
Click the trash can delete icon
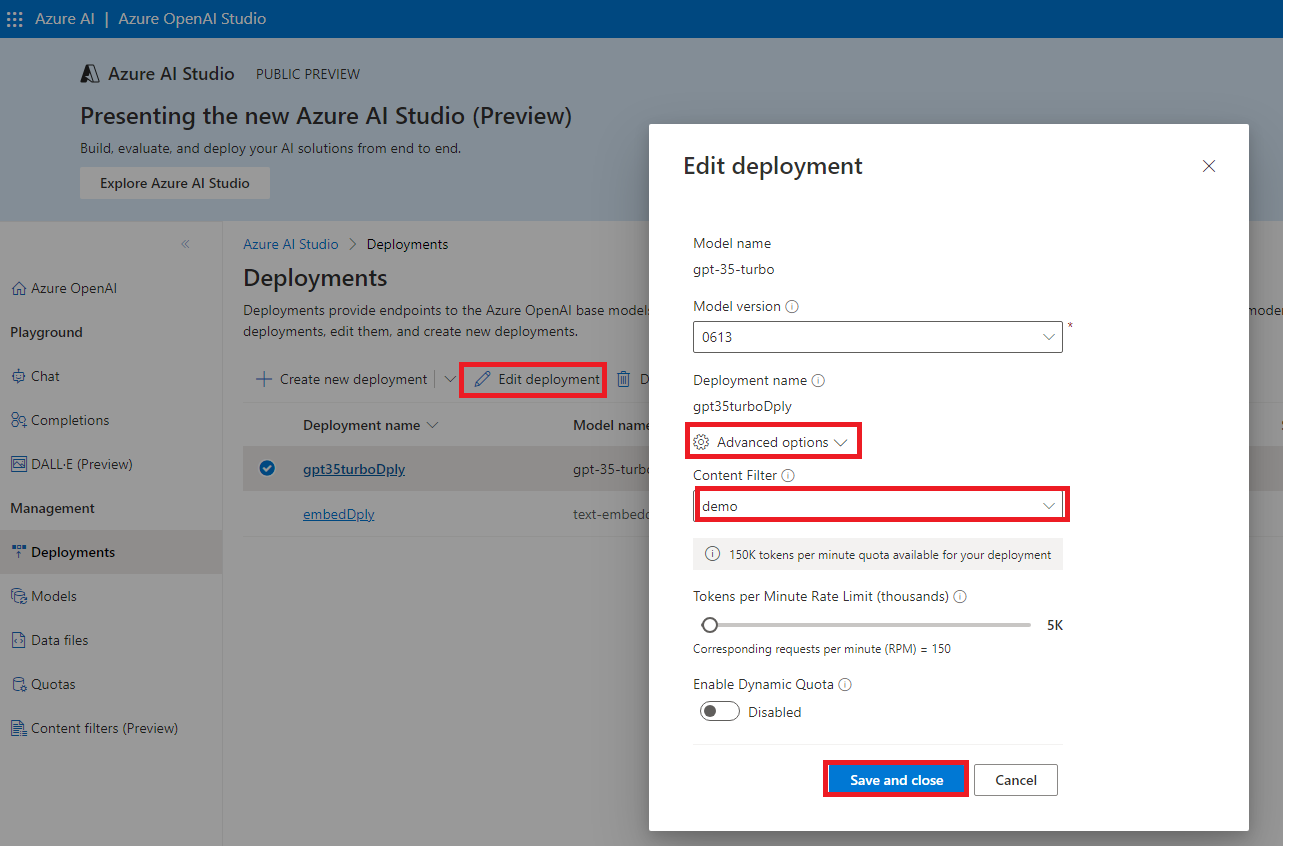coord(624,379)
